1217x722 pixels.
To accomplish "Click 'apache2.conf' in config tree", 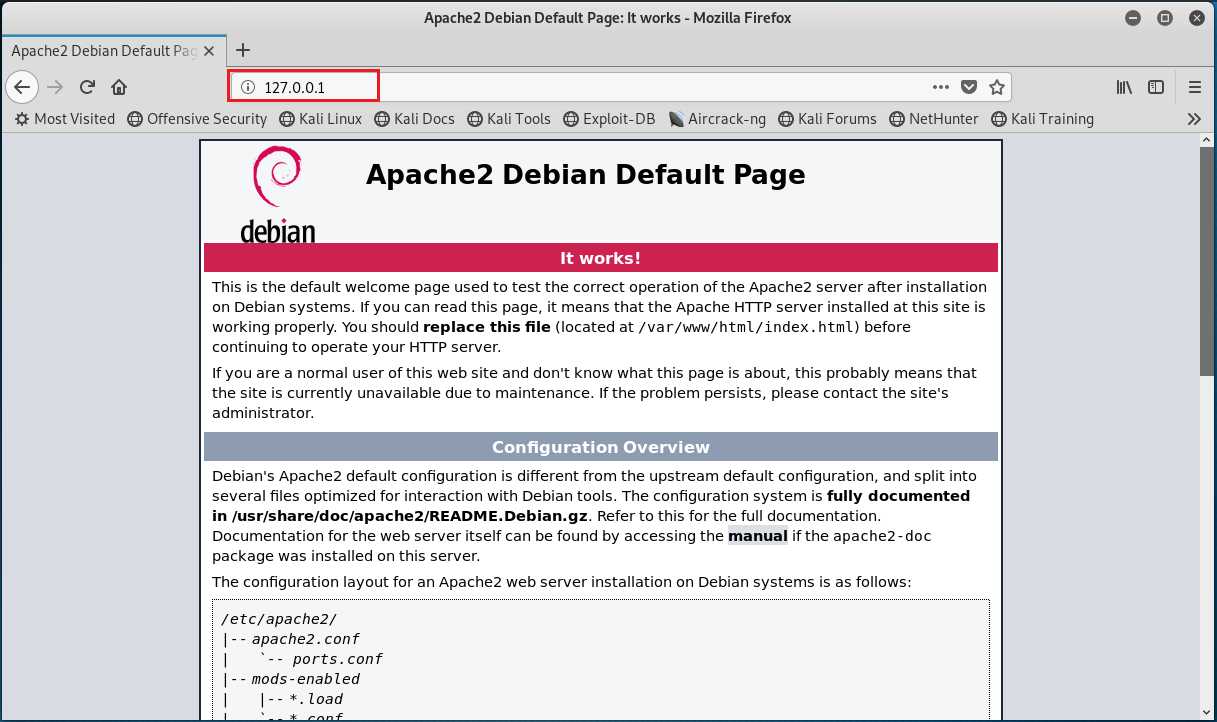I will (305, 639).
